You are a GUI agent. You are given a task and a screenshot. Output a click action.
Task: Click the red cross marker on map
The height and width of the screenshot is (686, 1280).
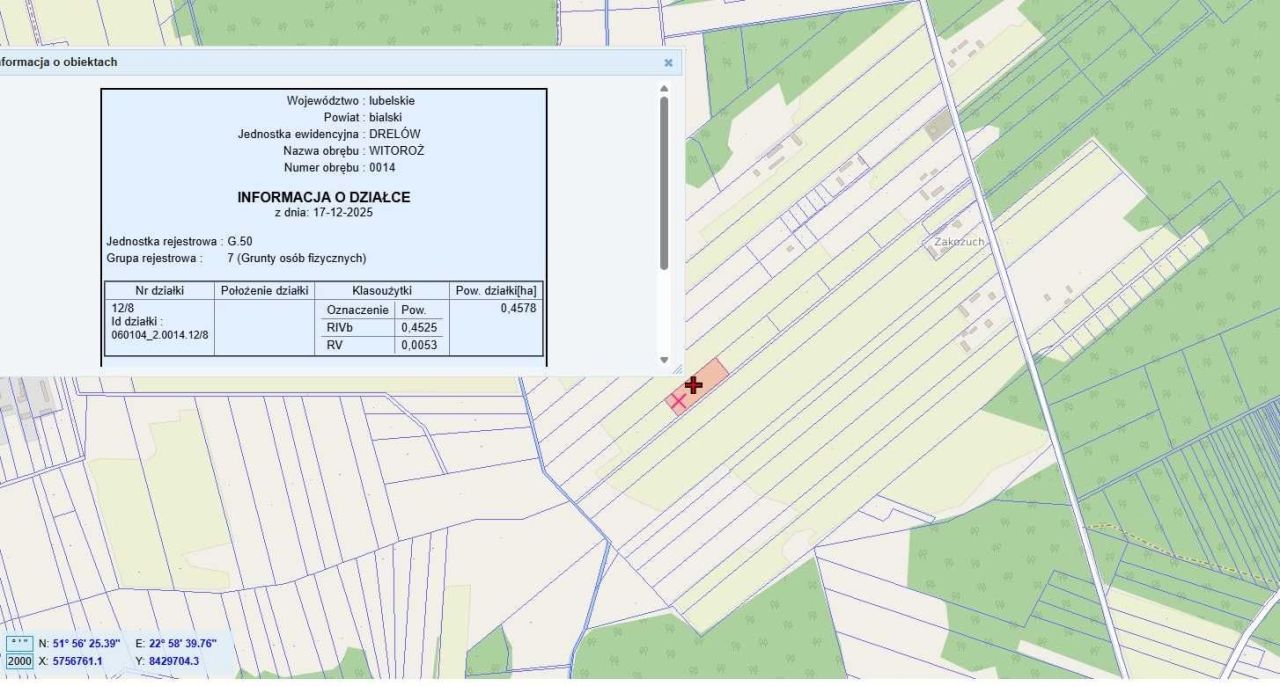[693, 385]
